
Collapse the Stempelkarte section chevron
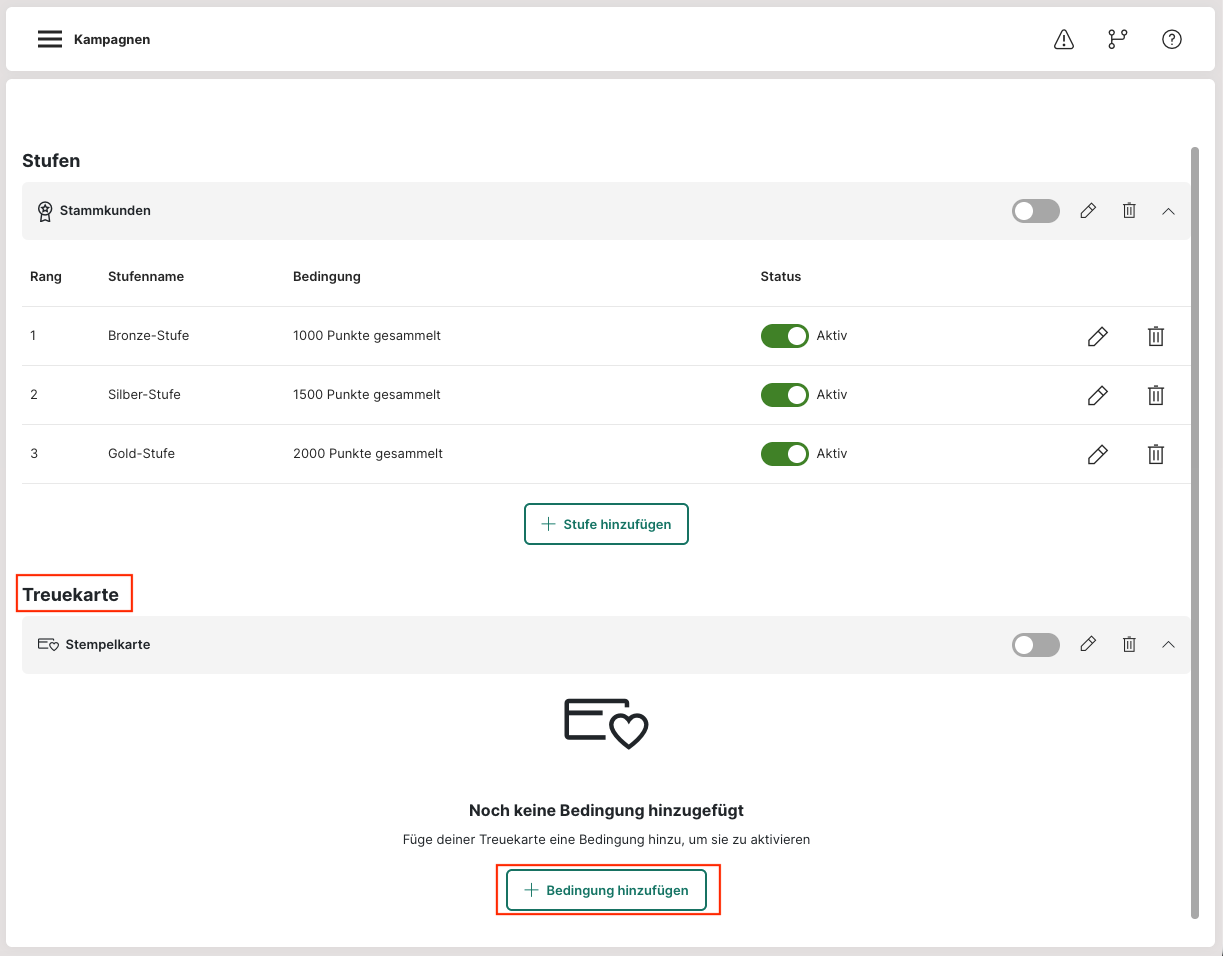(x=1168, y=645)
